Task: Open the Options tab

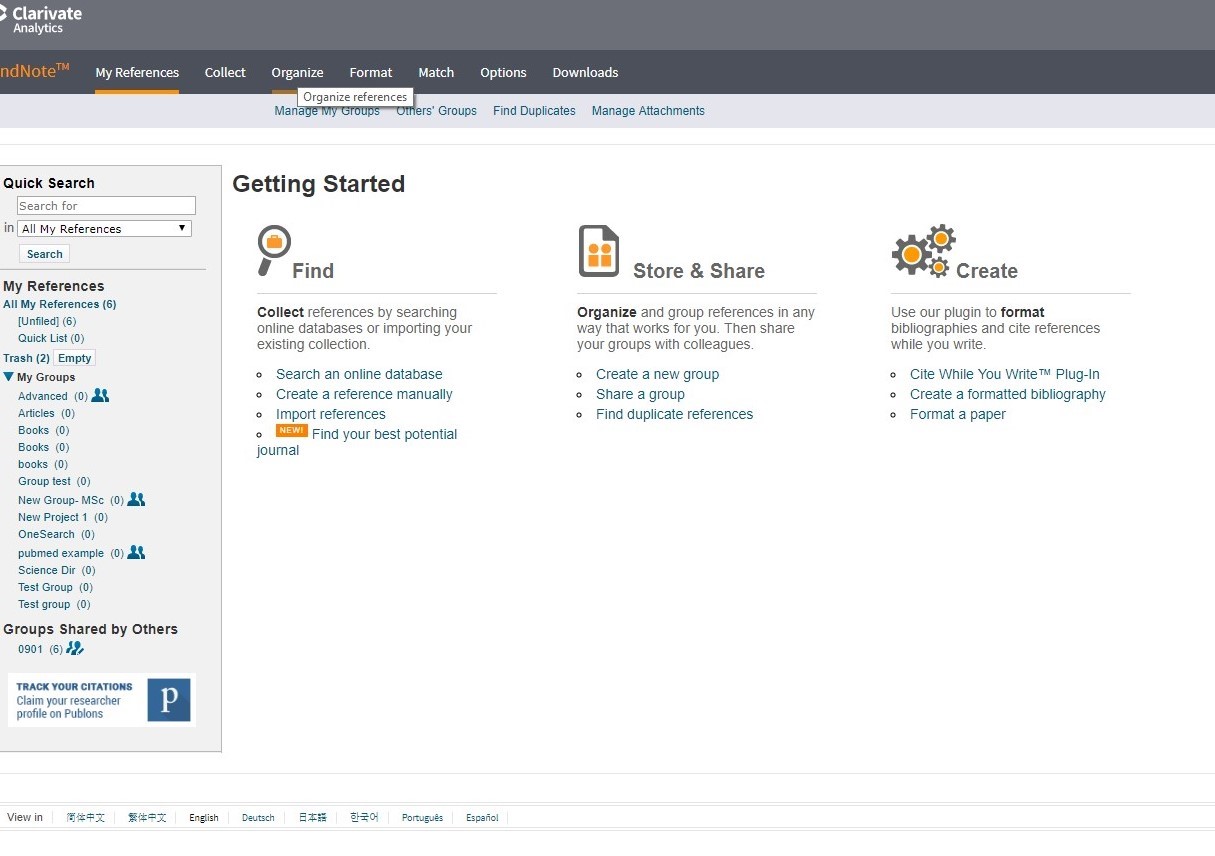Action: click(503, 72)
